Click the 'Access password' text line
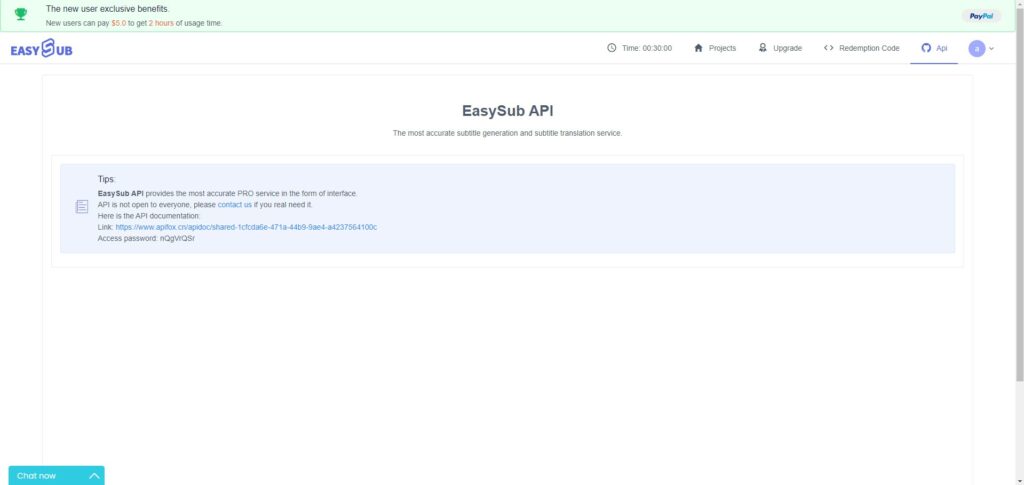Image resolution: width=1024 pixels, height=485 pixels. click(146, 239)
